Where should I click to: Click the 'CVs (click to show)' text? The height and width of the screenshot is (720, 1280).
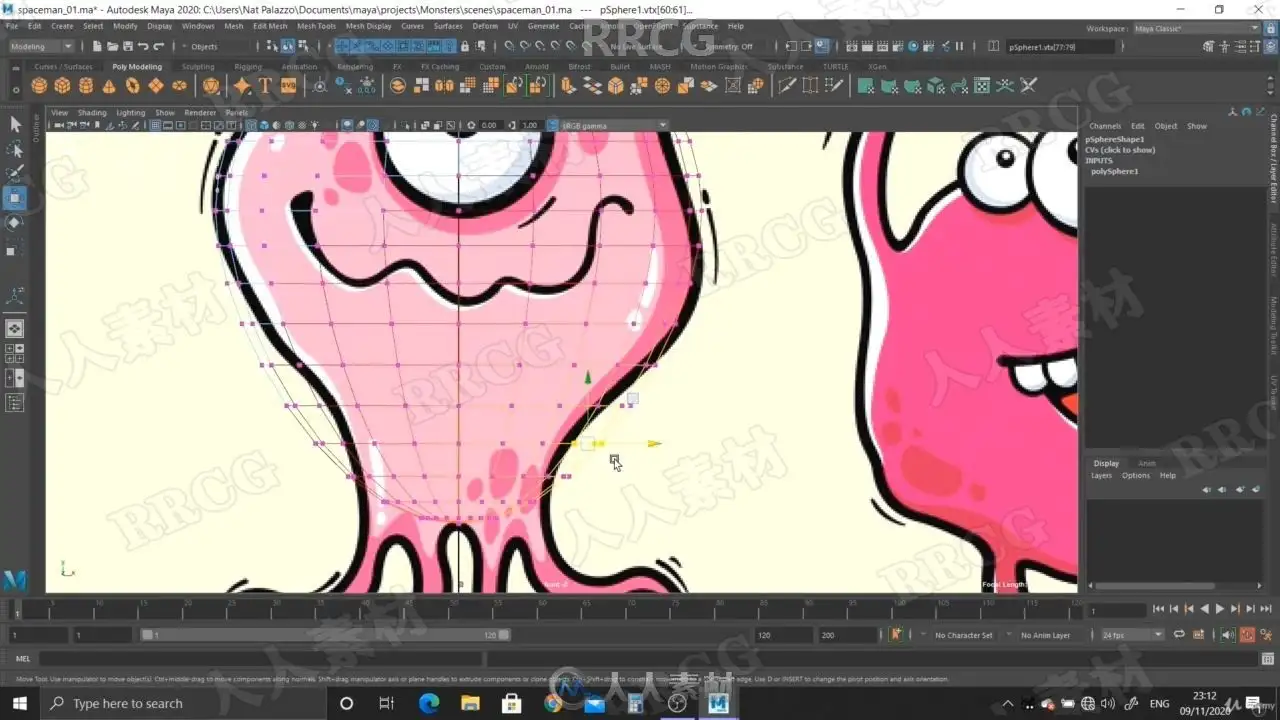tap(1120, 150)
